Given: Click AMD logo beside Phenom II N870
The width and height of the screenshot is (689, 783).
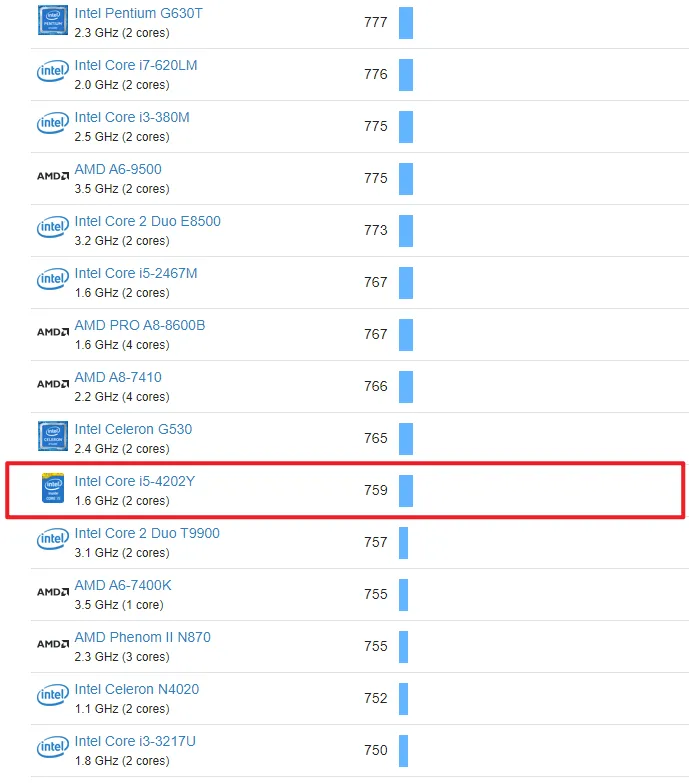Looking at the screenshot, I should tap(52, 646).
